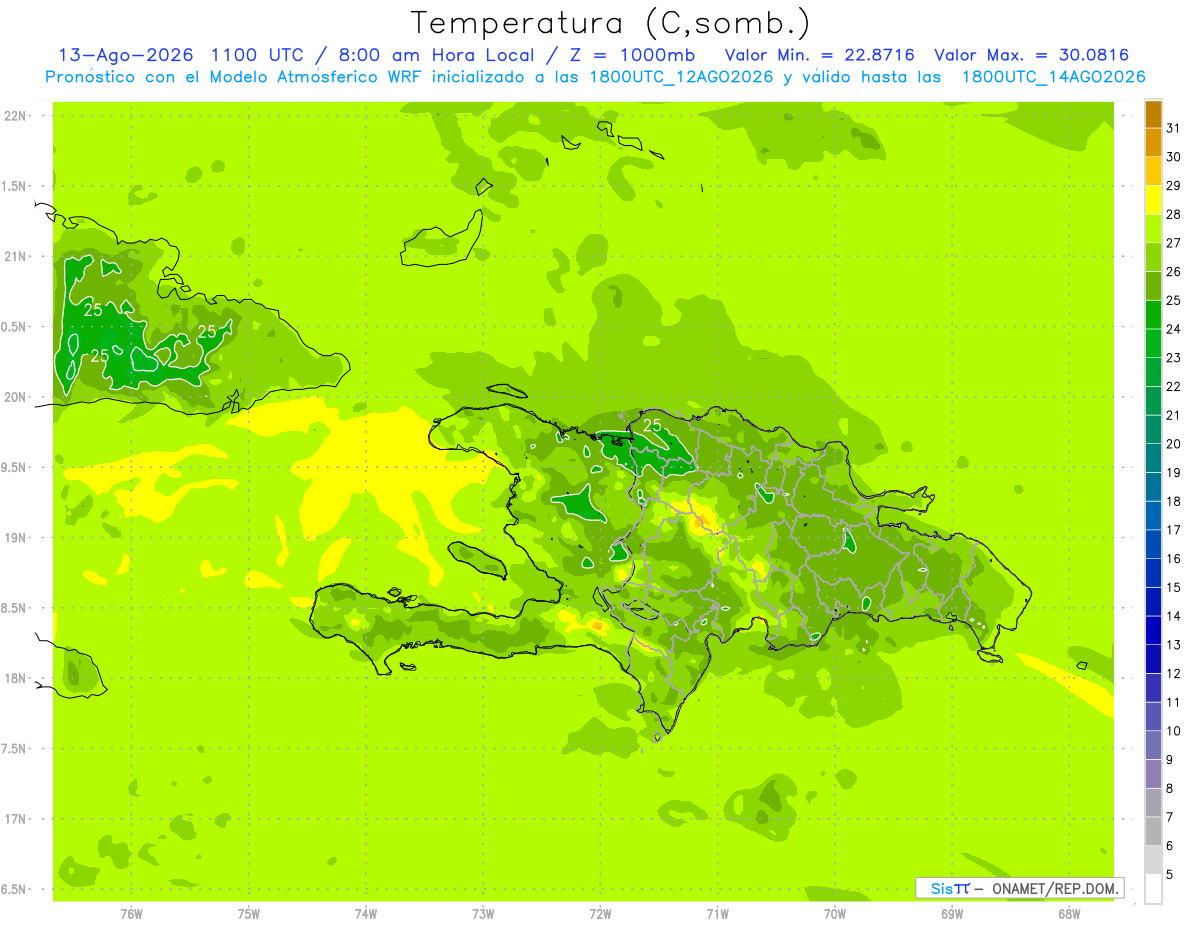Click the 72W longitude axis label
The width and height of the screenshot is (1200, 927).
point(600,913)
